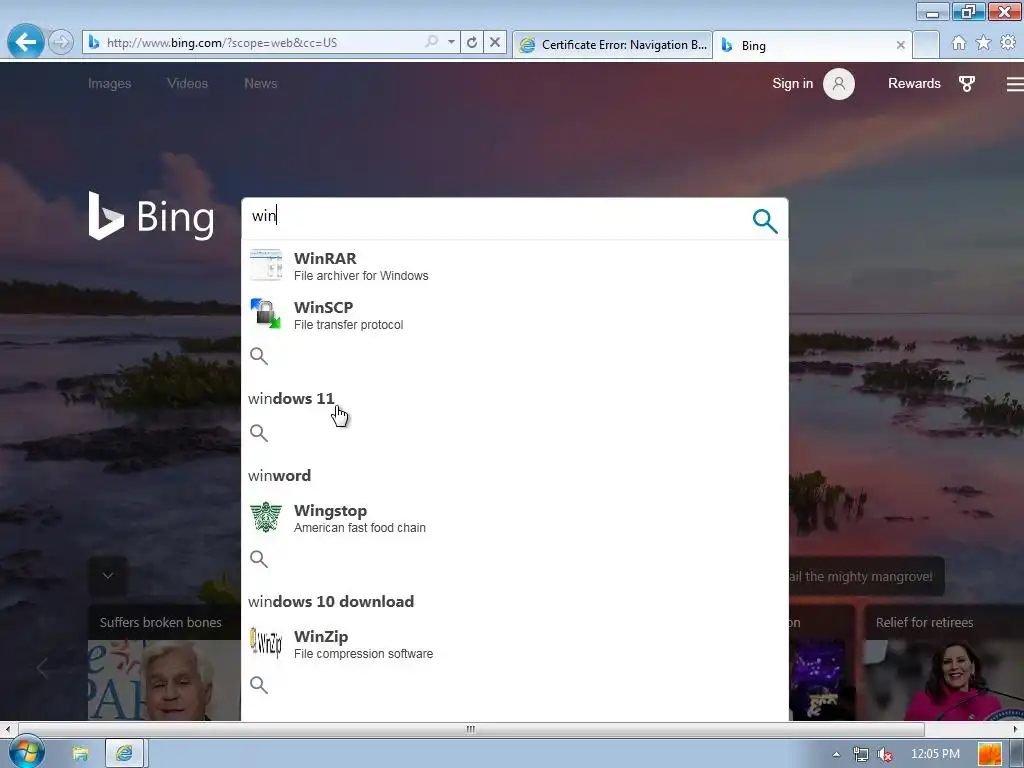Click the Wingstop logo thumbnail

[266, 517]
